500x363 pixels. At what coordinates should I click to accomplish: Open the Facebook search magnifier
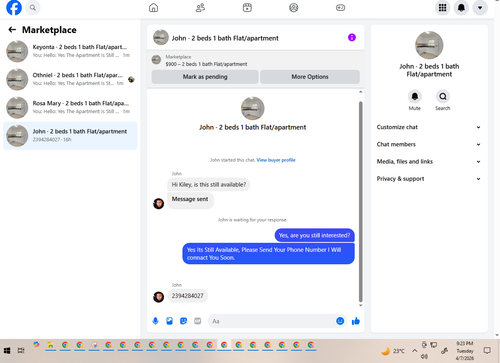(33, 7)
